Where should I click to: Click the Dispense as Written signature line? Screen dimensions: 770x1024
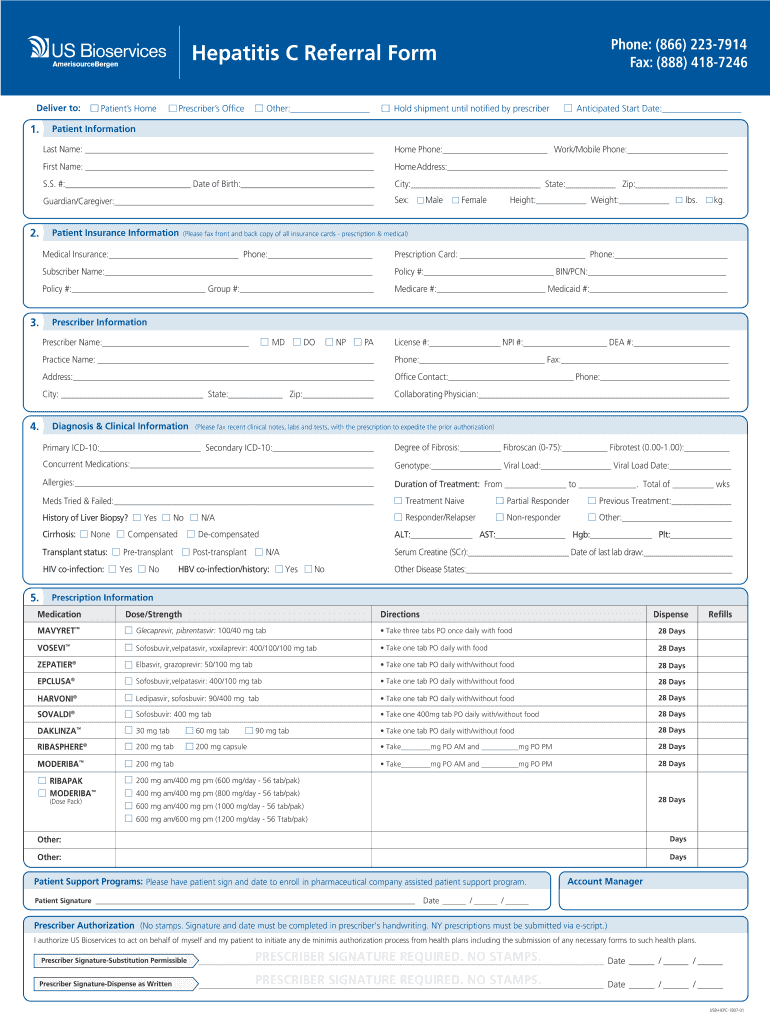click(x=401, y=984)
